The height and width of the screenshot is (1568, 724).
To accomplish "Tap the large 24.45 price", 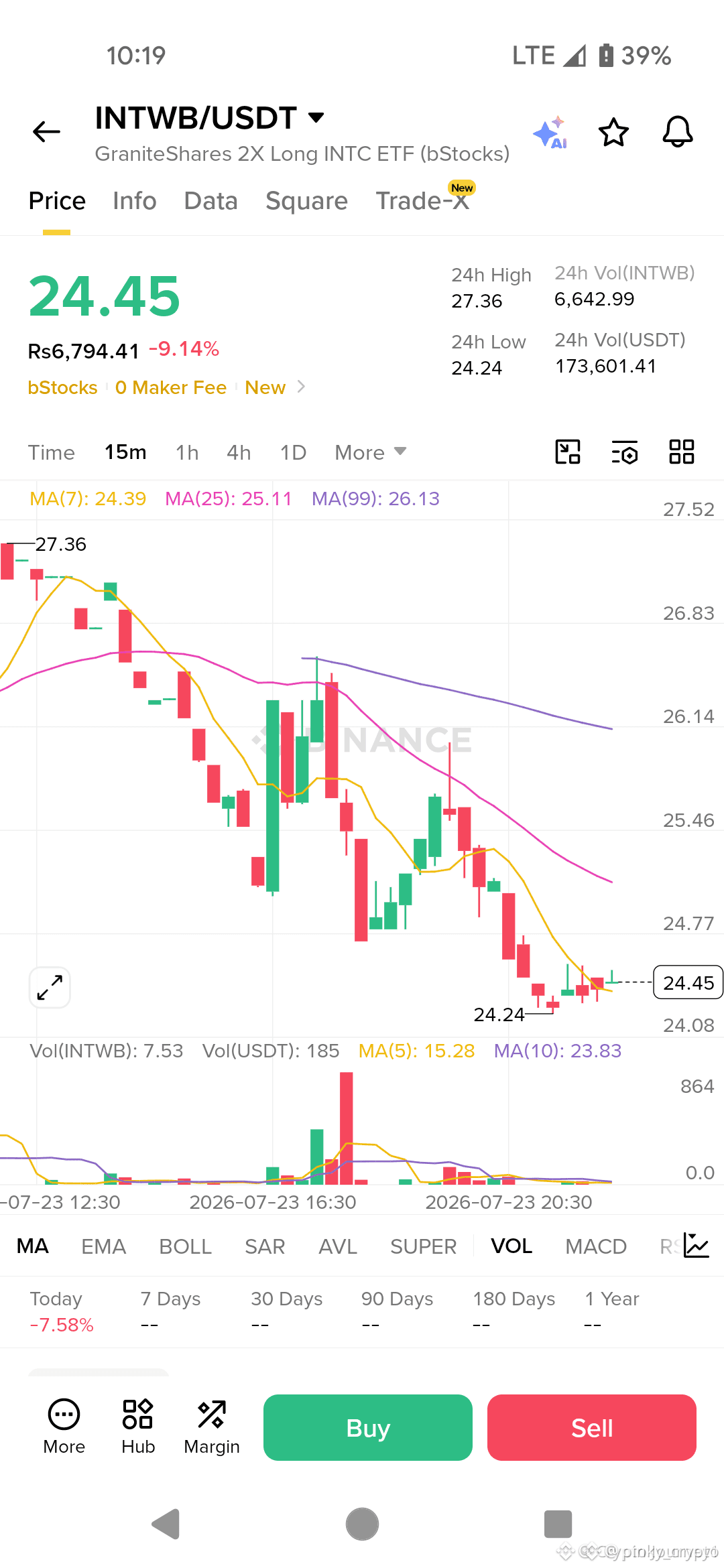I will 105,296.
